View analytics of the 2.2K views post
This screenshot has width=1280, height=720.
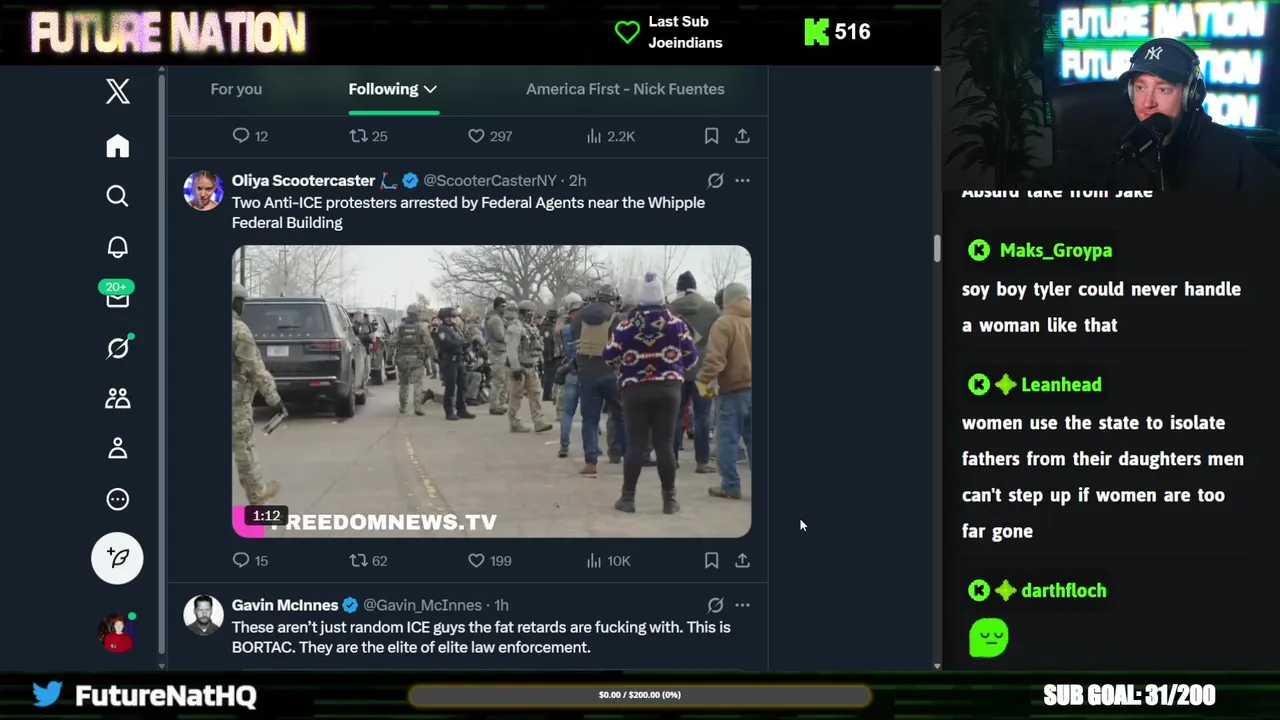610,136
